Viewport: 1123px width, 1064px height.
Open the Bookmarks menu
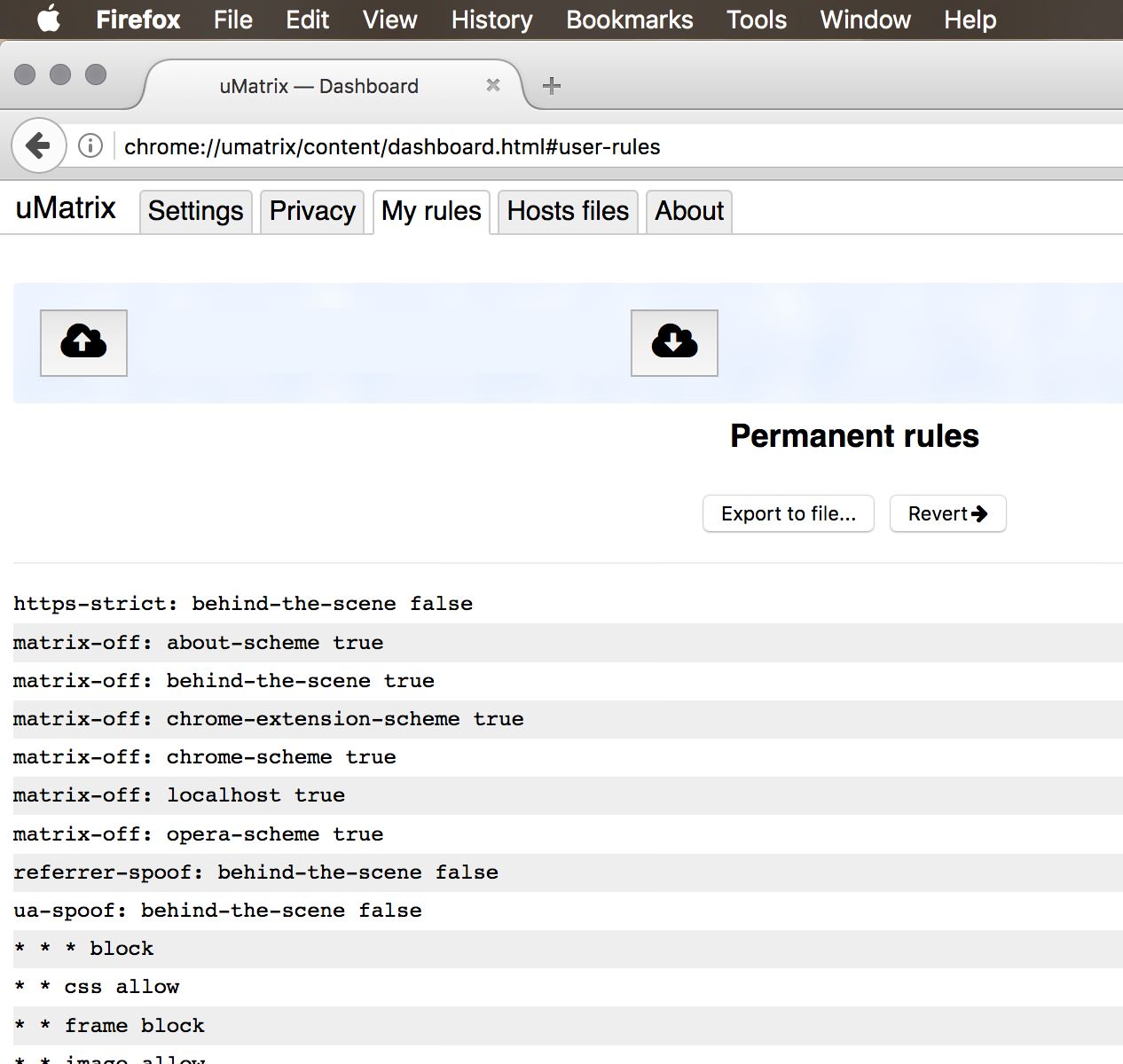tap(629, 20)
